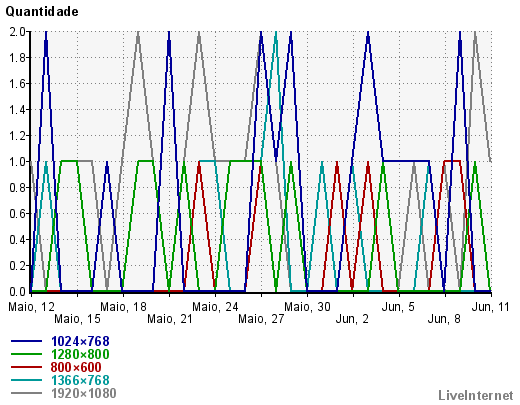The height and width of the screenshot is (405, 520).
Task: Click the Jun, 5 date label
Action: (x=398, y=307)
